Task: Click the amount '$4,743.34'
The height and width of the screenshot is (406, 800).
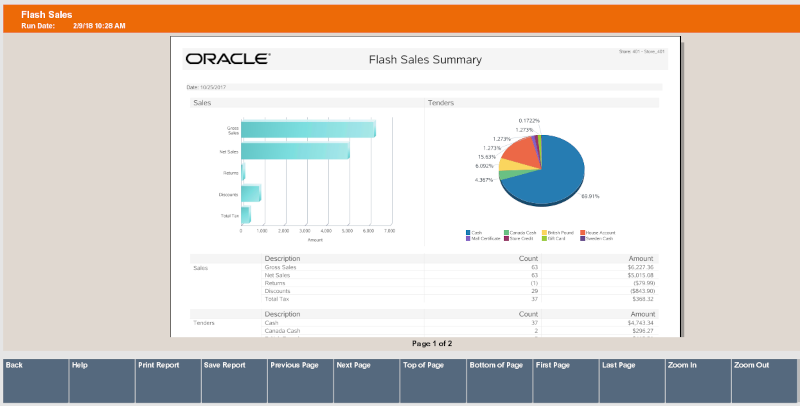Action: 641,323
